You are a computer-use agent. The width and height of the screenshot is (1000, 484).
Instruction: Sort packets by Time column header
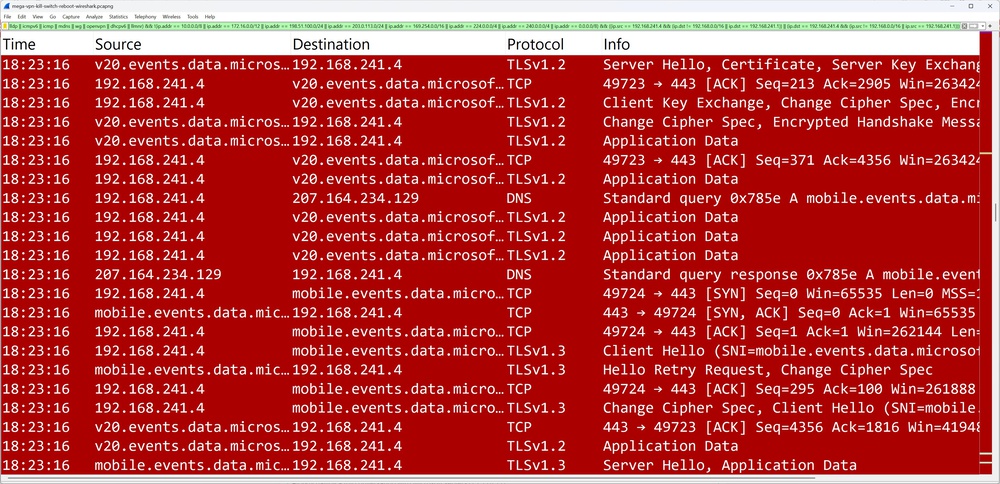[20, 45]
